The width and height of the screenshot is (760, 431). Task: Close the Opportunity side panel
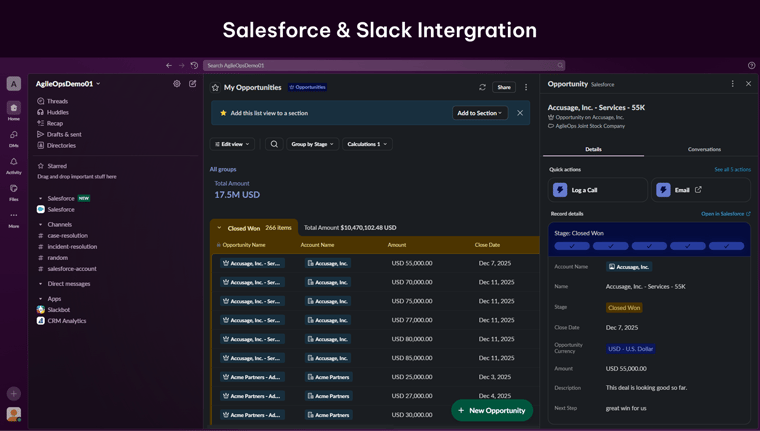click(748, 84)
